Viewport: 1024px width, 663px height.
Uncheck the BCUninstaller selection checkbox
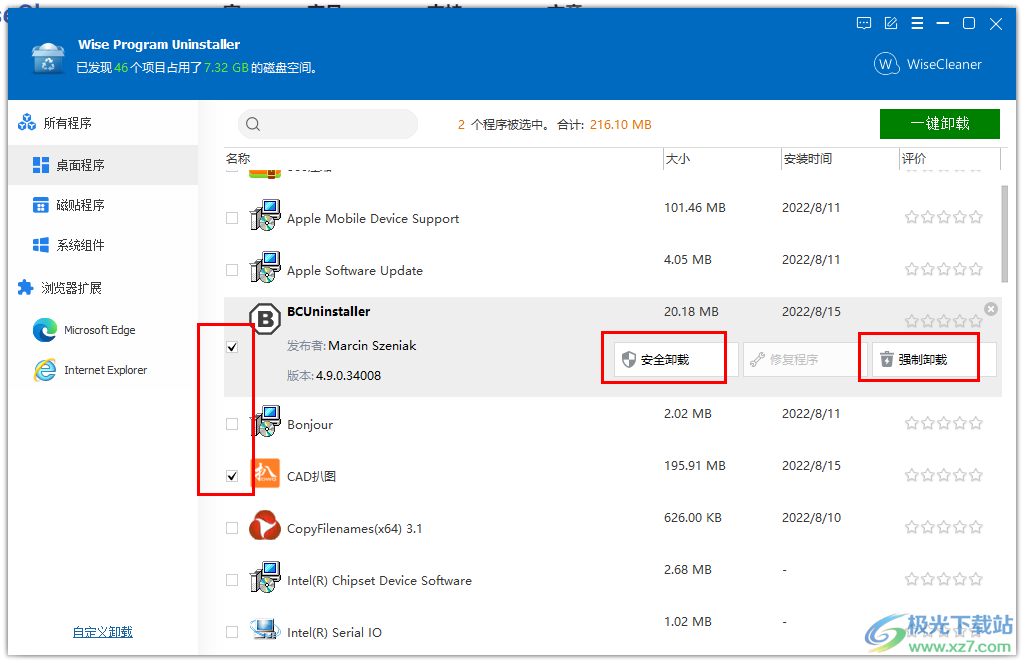pyautogui.click(x=232, y=347)
